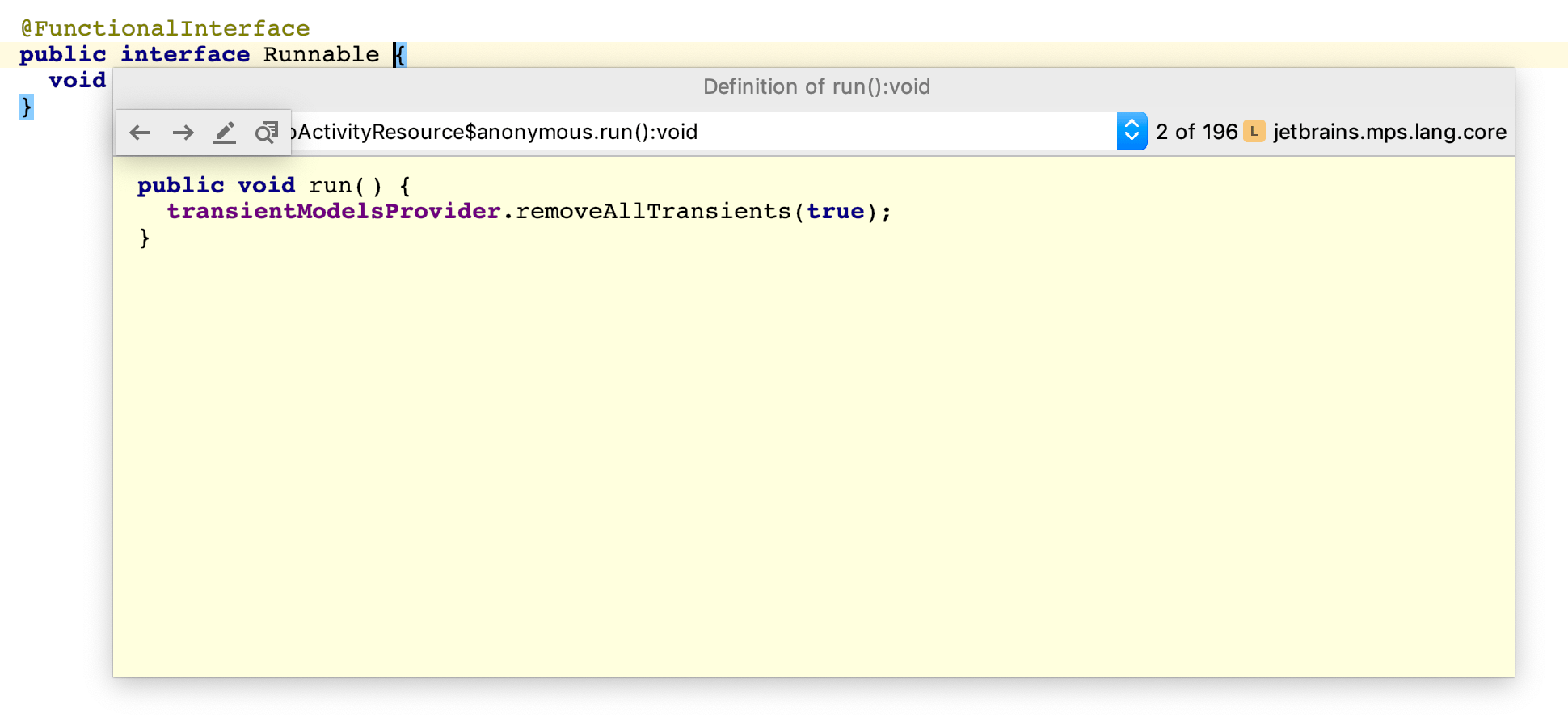Click transientModelsProvider in the popup code

[x=333, y=212]
